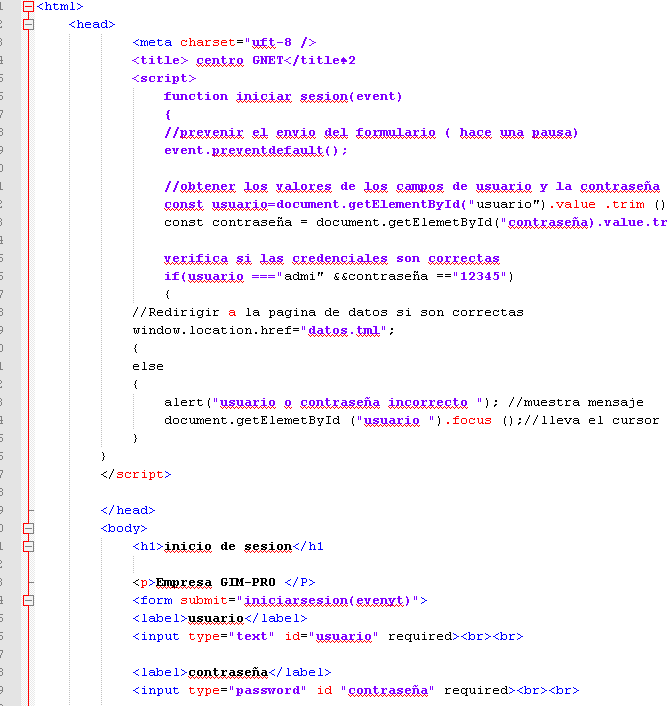The width and height of the screenshot is (668, 706).
Task: Collapse the fold marker on the <h1> line
Action: (x=28, y=546)
